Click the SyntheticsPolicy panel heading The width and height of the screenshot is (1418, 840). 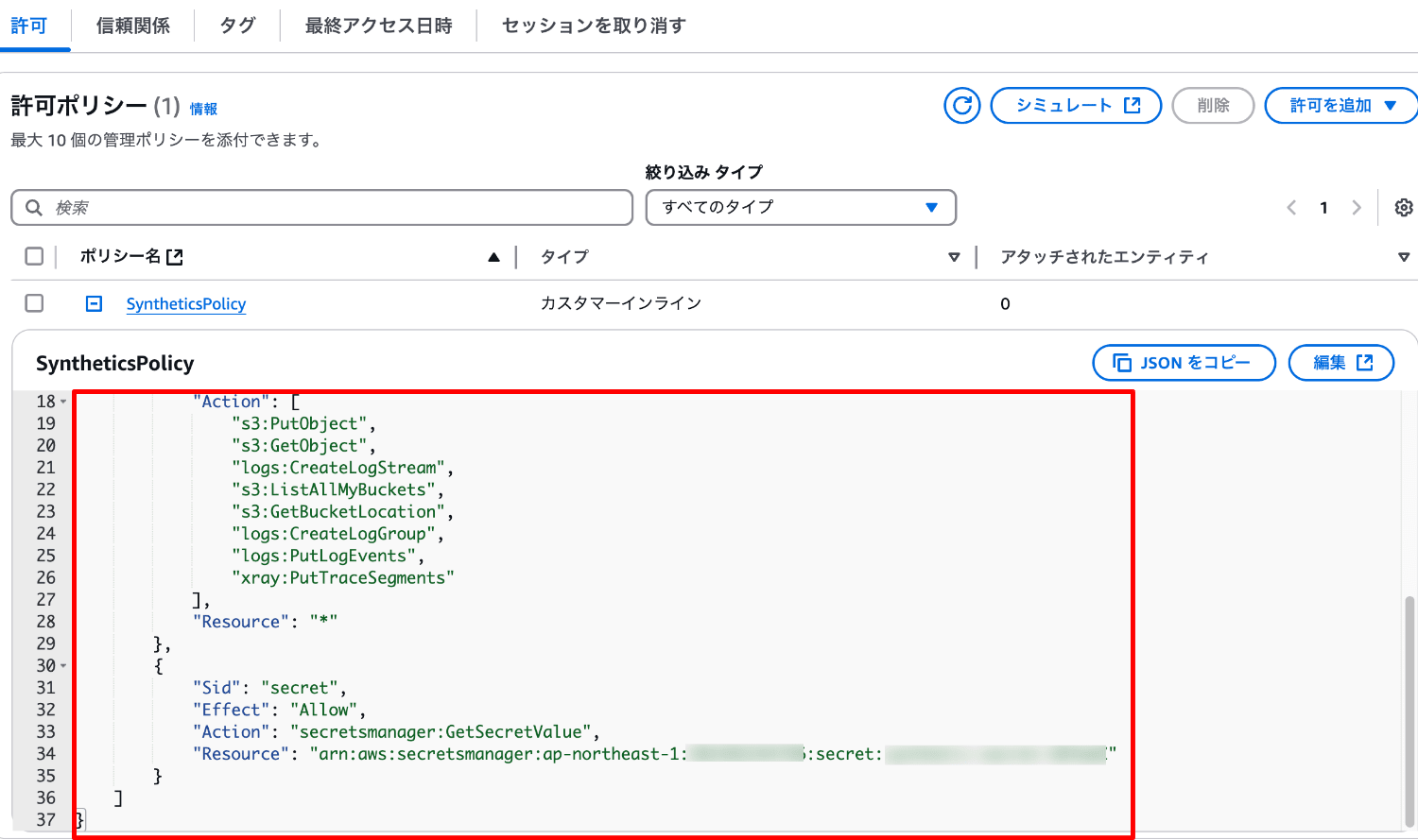click(115, 363)
